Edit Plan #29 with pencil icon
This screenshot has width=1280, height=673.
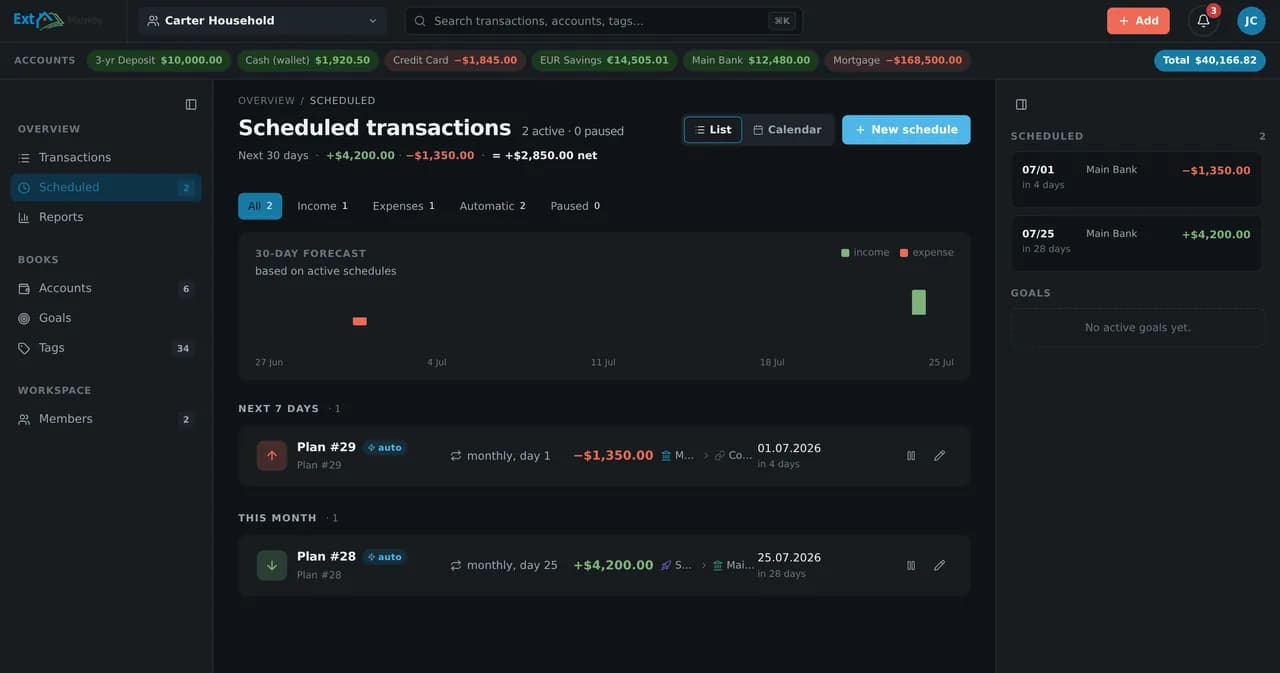(x=939, y=456)
